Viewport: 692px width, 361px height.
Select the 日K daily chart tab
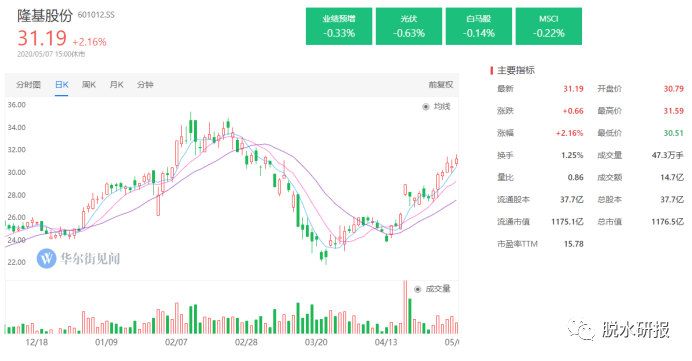(61, 84)
